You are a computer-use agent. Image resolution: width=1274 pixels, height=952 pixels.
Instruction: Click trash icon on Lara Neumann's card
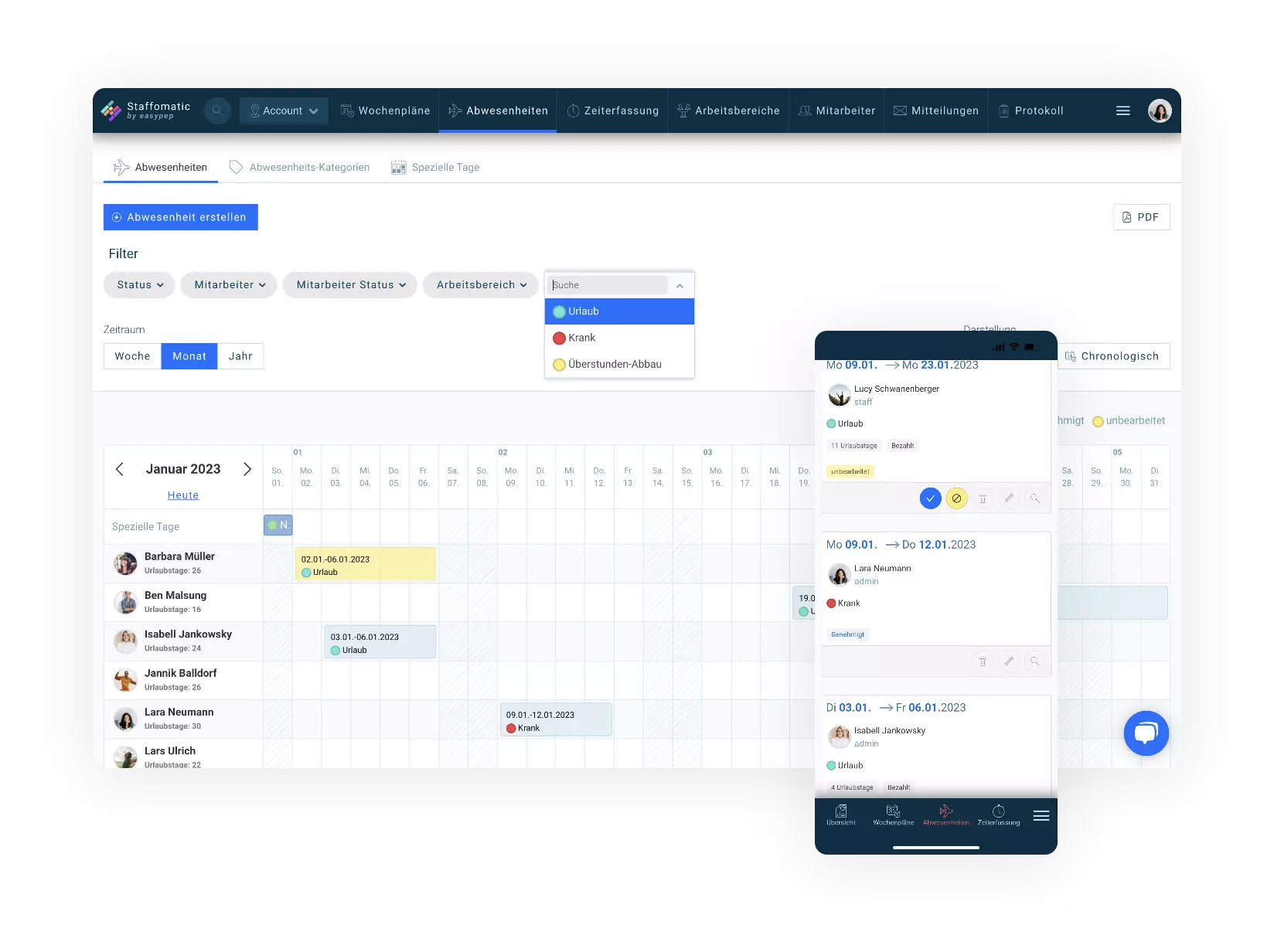tap(983, 661)
